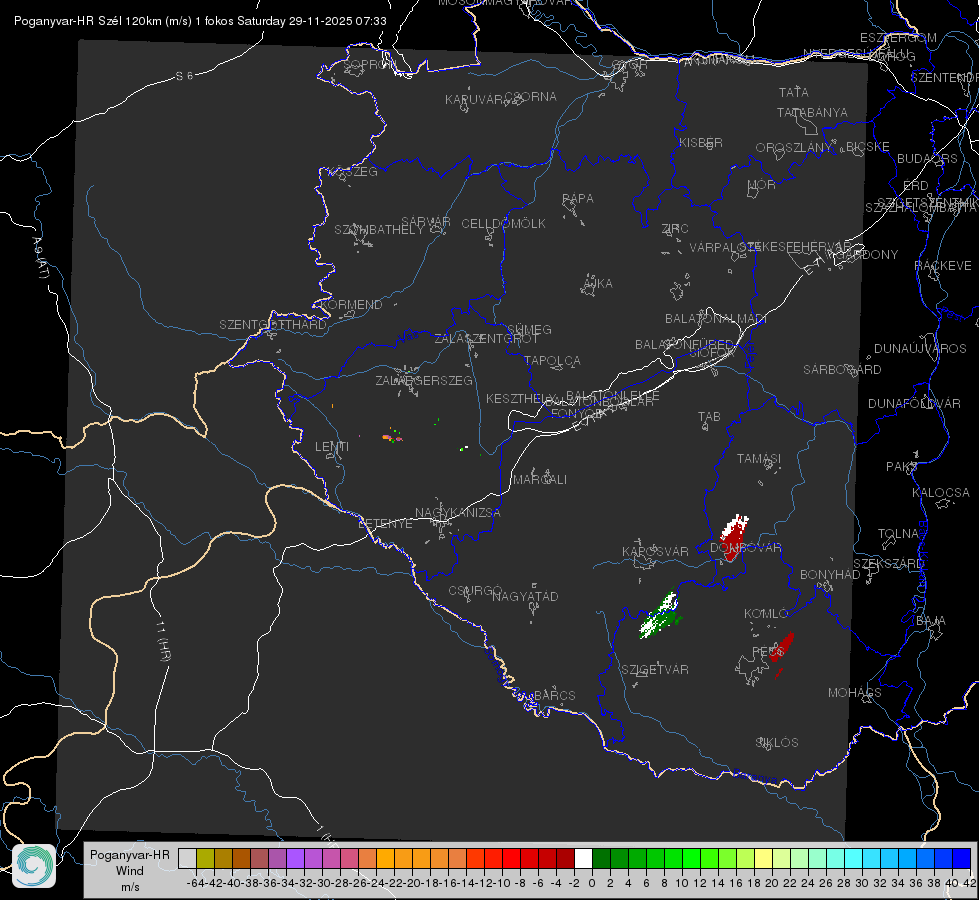The image size is (979, 900).
Task: Click the SÁRBOGÁRD city label
Action: coord(842,370)
